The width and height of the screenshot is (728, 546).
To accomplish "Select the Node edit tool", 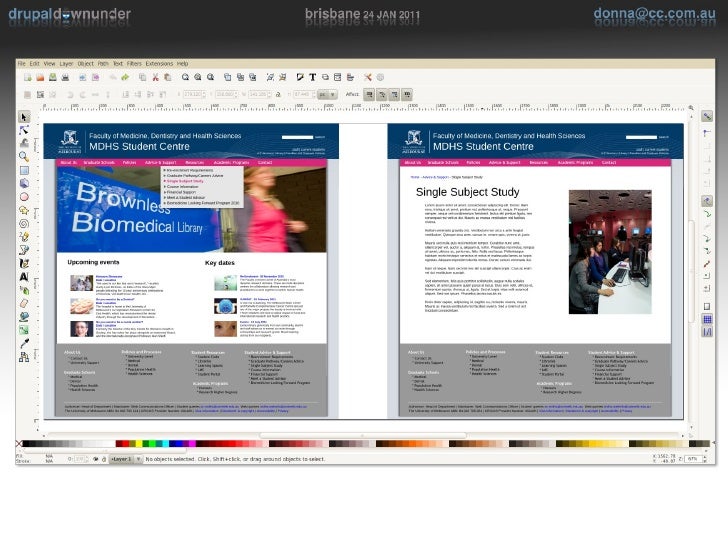I will click(24, 130).
